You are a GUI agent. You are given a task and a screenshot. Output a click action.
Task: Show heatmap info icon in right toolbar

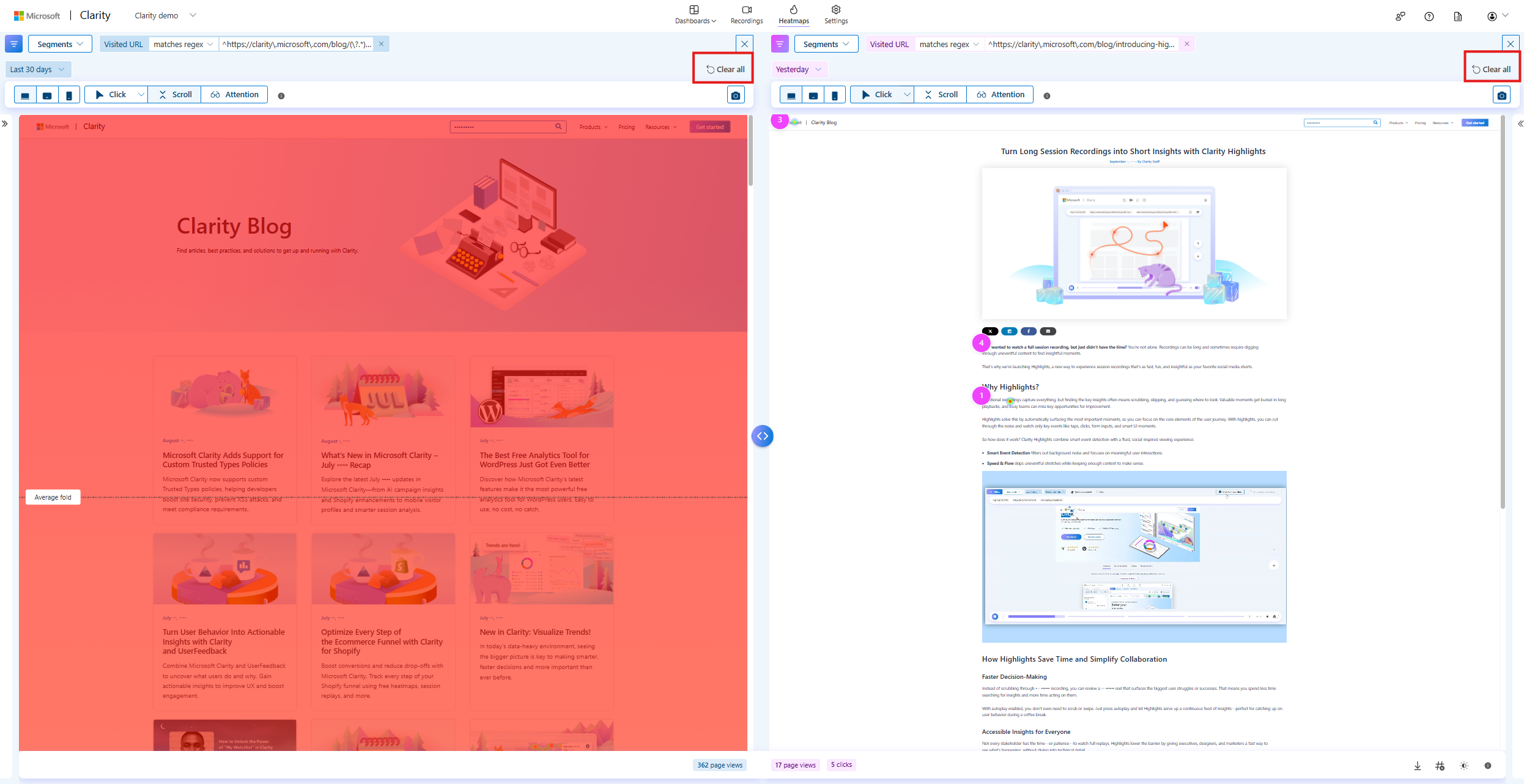point(1047,96)
